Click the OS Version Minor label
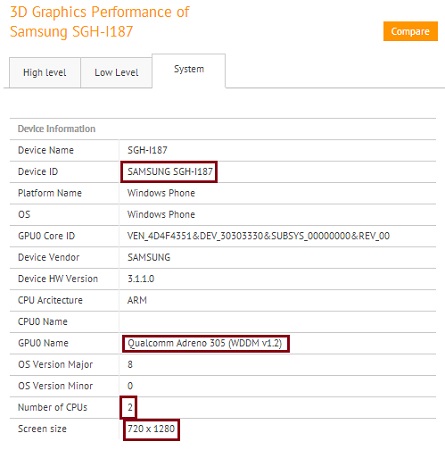The width and height of the screenshot is (445, 450). tap(55, 386)
